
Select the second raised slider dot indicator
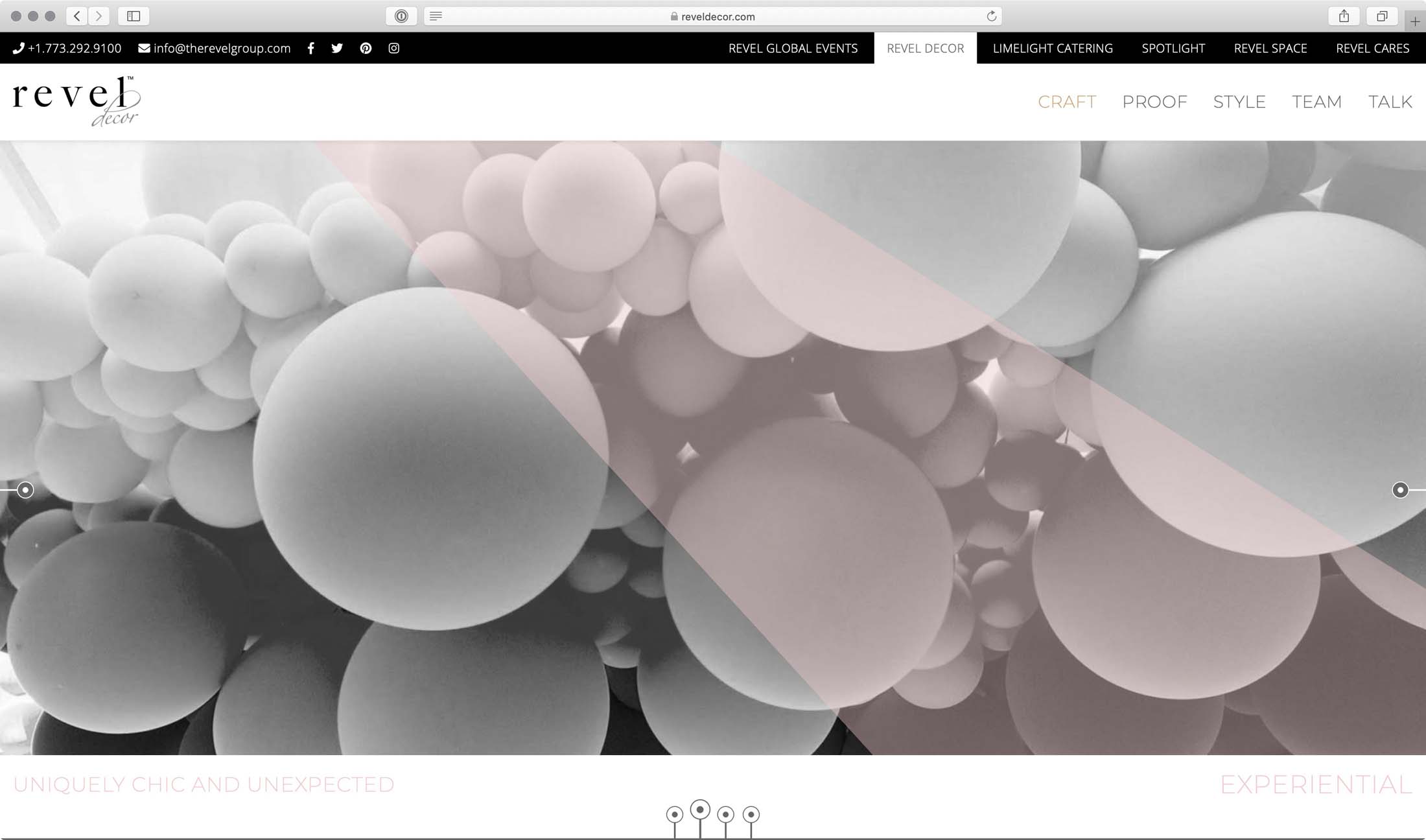point(700,810)
